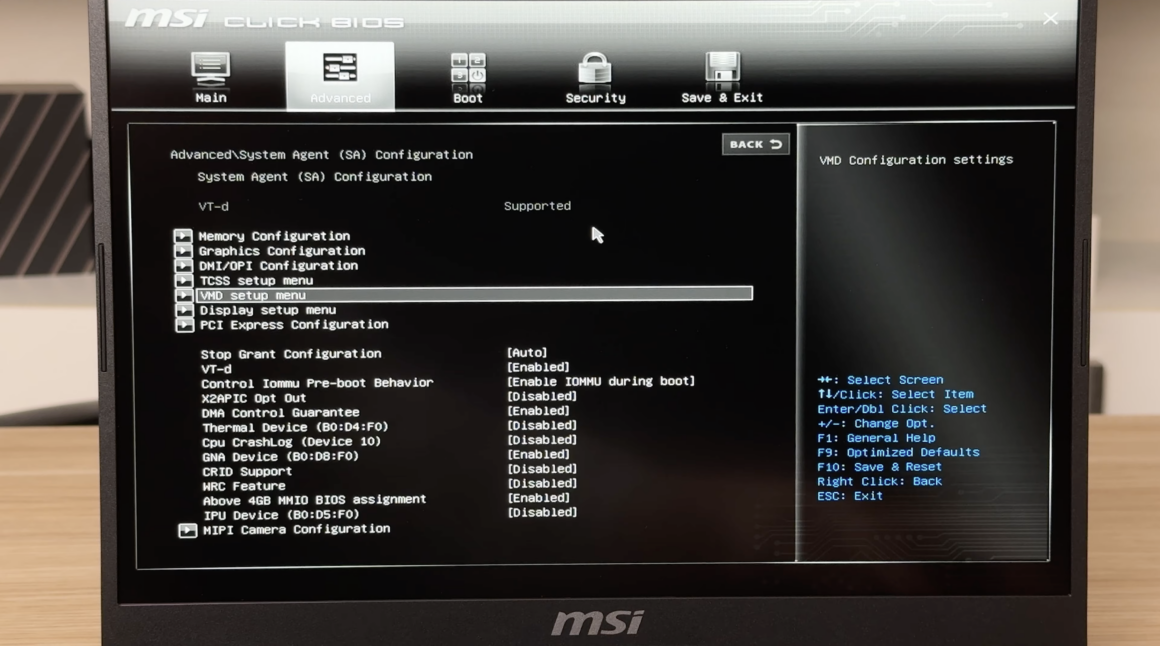Open Graphics Configuration submenu

tap(282, 251)
